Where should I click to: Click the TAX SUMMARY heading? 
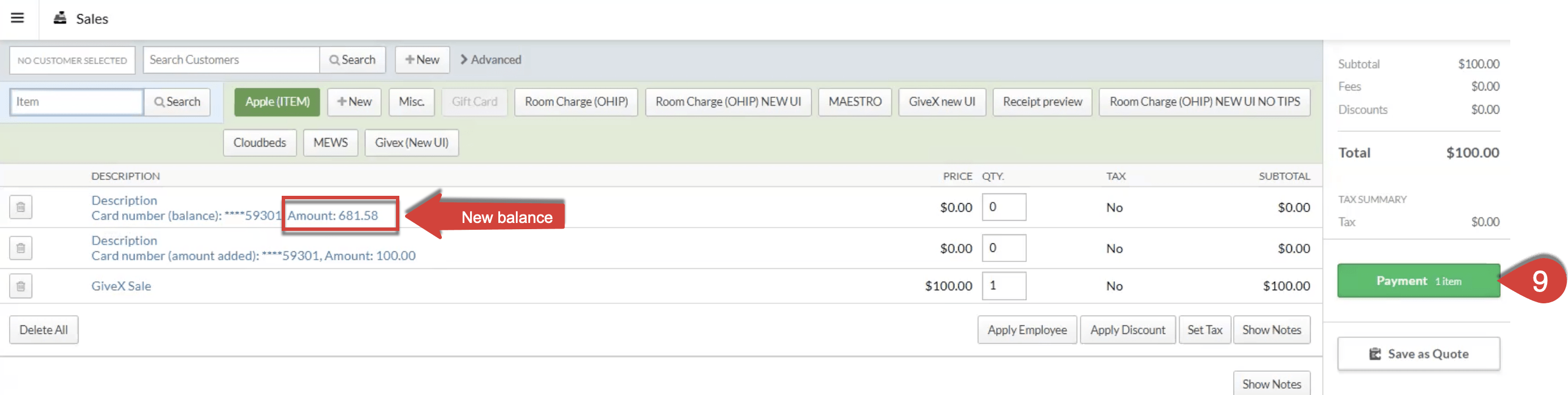point(1372,200)
